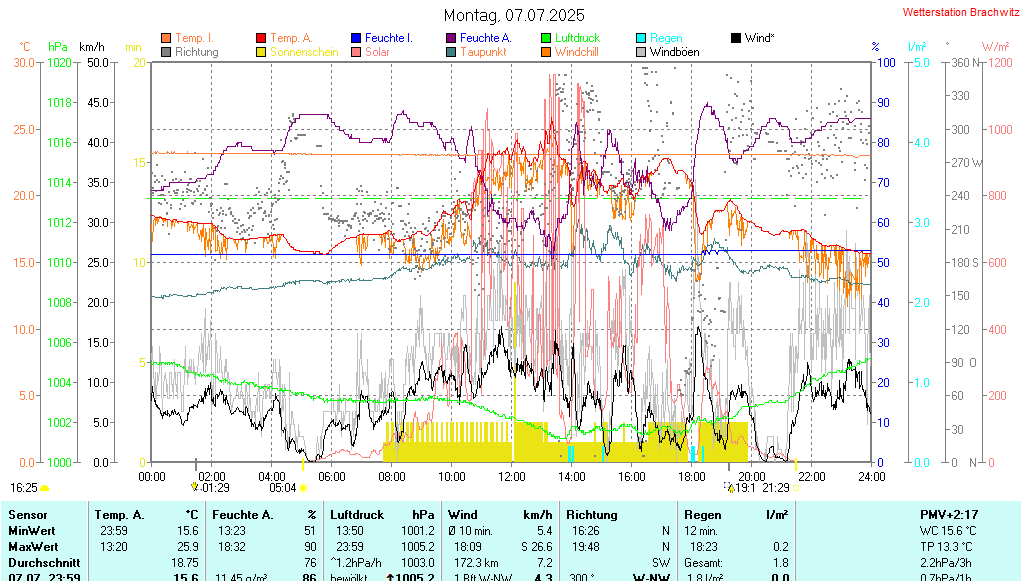Click the Windchill legend label
This screenshot has height=581, width=1021.
pyautogui.click(x=576, y=52)
